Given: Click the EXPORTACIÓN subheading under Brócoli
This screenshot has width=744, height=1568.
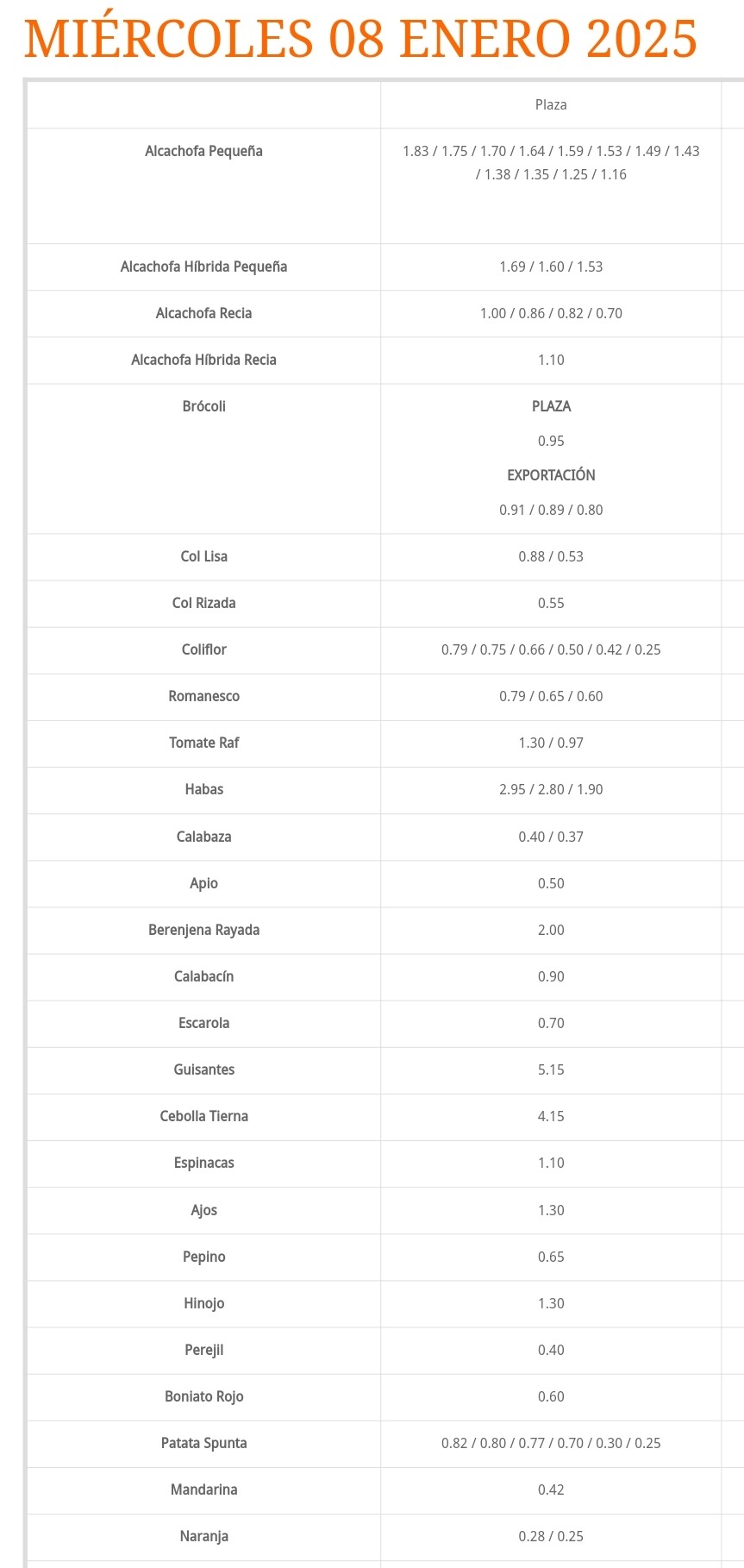Looking at the screenshot, I should (x=551, y=475).
